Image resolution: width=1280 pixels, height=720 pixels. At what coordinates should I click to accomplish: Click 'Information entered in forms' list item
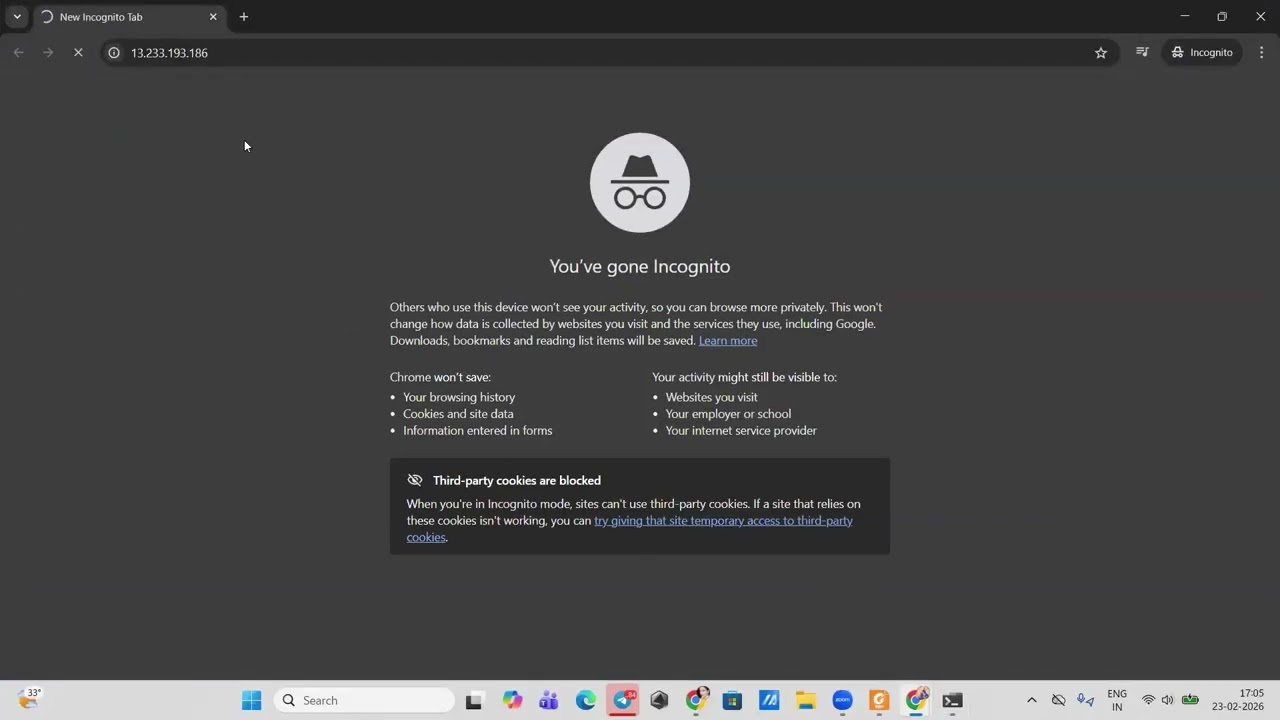point(478,431)
